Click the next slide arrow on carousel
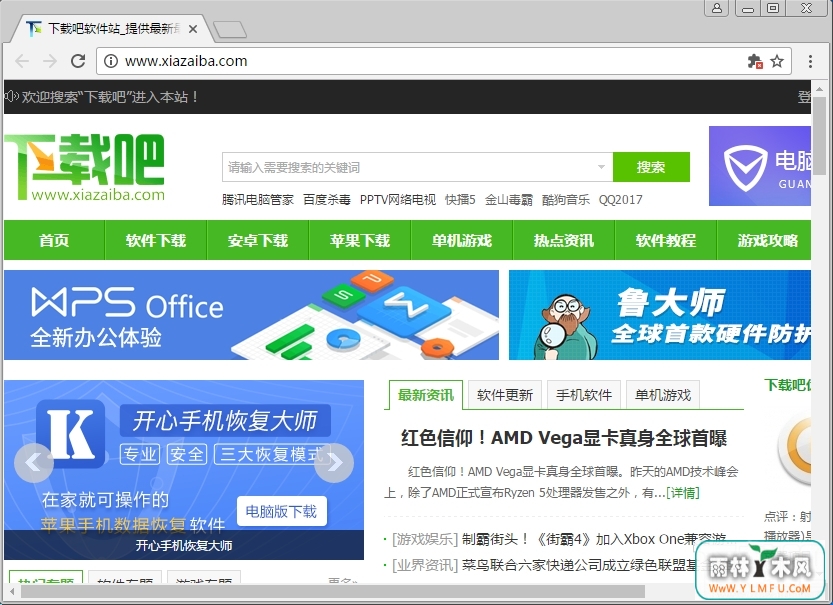Viewport: 833px width, 605px height. (x=334, y=463)
